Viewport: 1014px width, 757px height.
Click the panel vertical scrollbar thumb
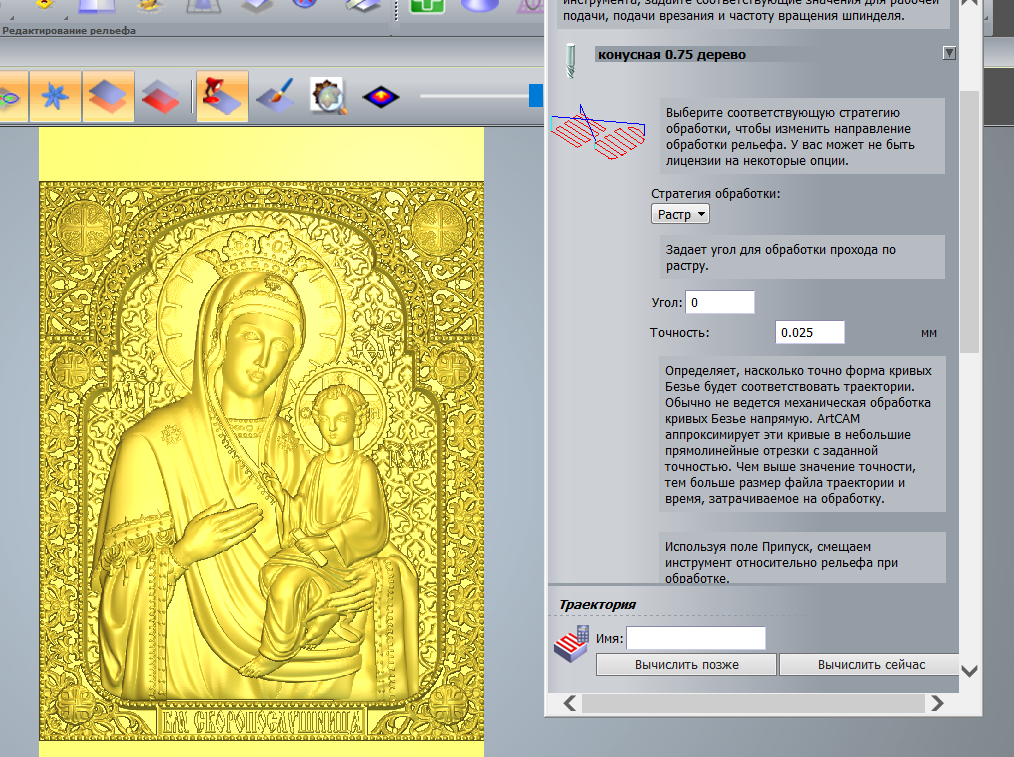pos(969,222)
